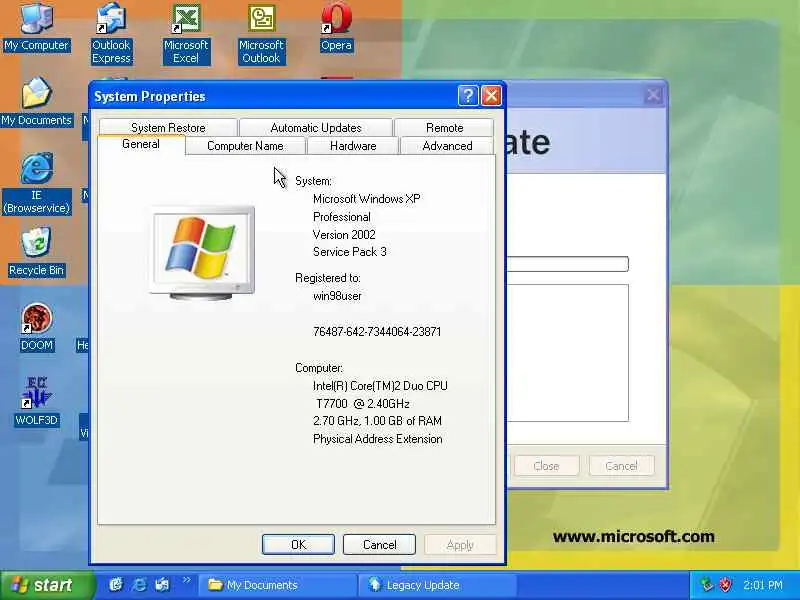Open the Opera browser shortcut

pyautogui.click(x=336, y=28)
